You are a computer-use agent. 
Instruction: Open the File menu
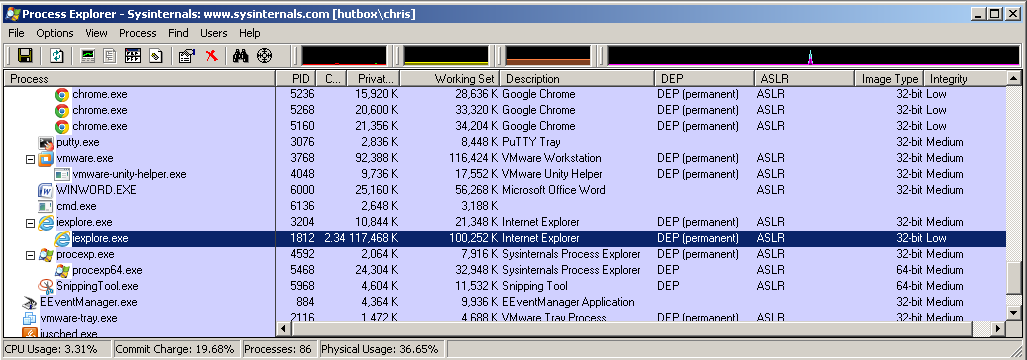(16, 33)
